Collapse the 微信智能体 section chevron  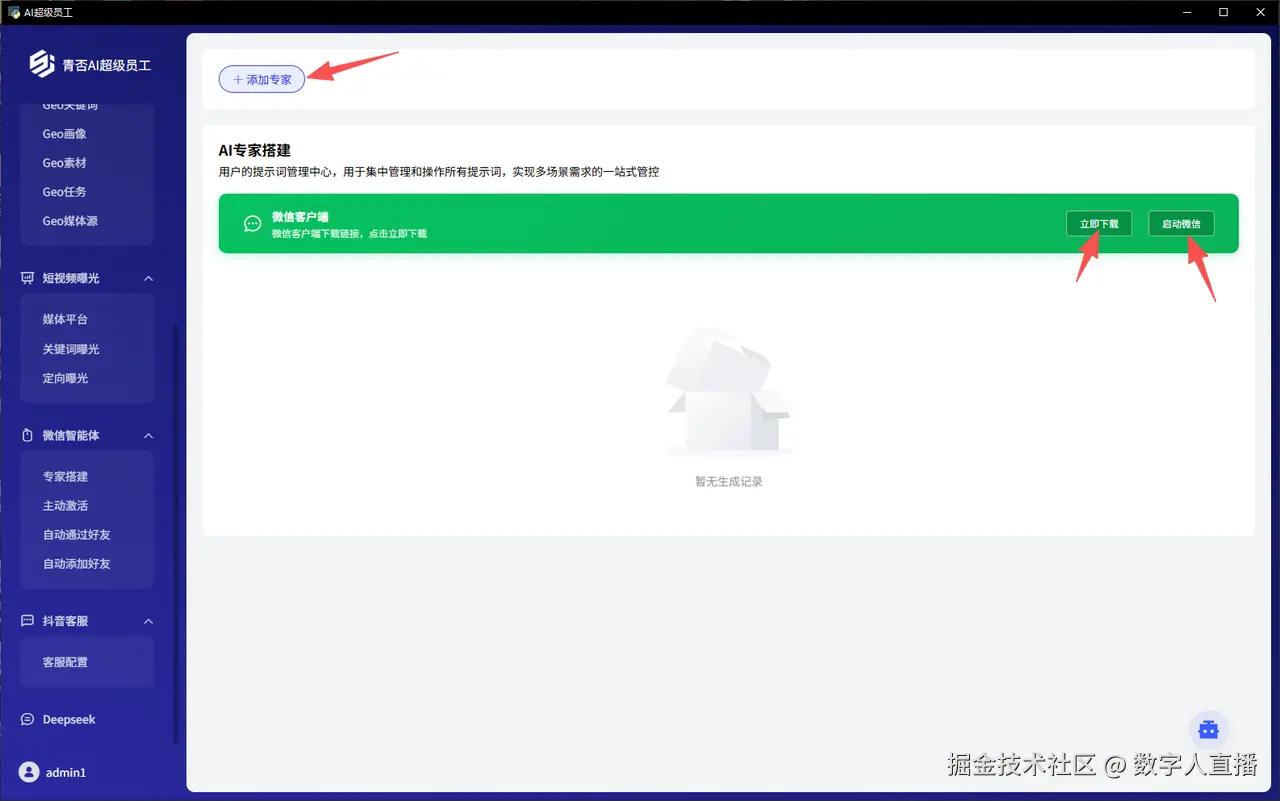[148, 436]
